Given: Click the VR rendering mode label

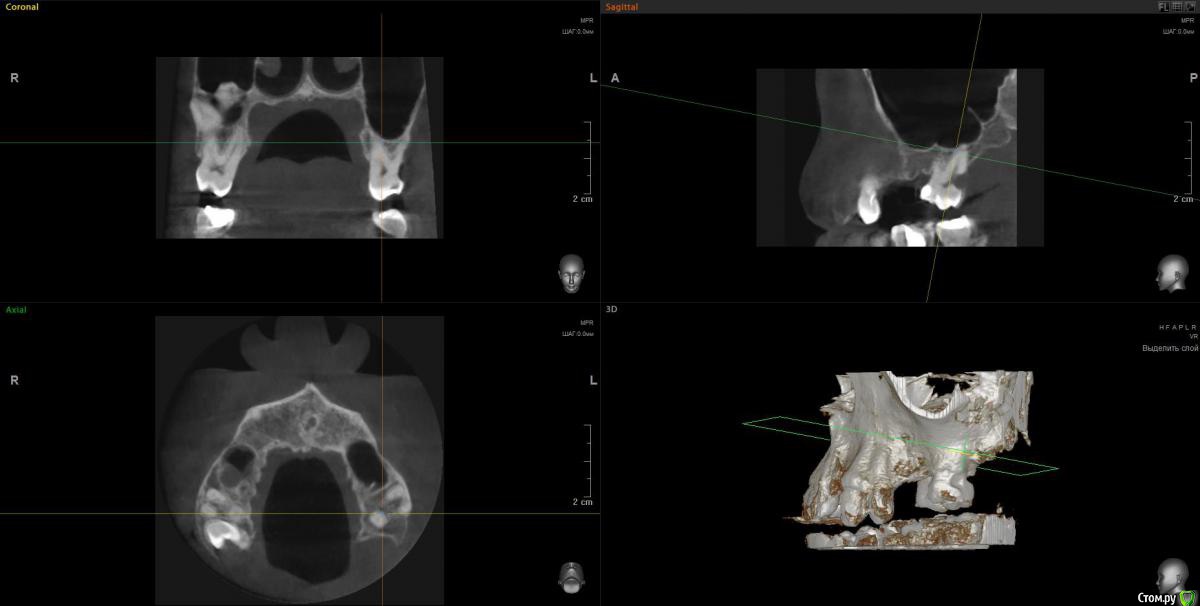Looking at the screenshot, I should pos(1193,337).
